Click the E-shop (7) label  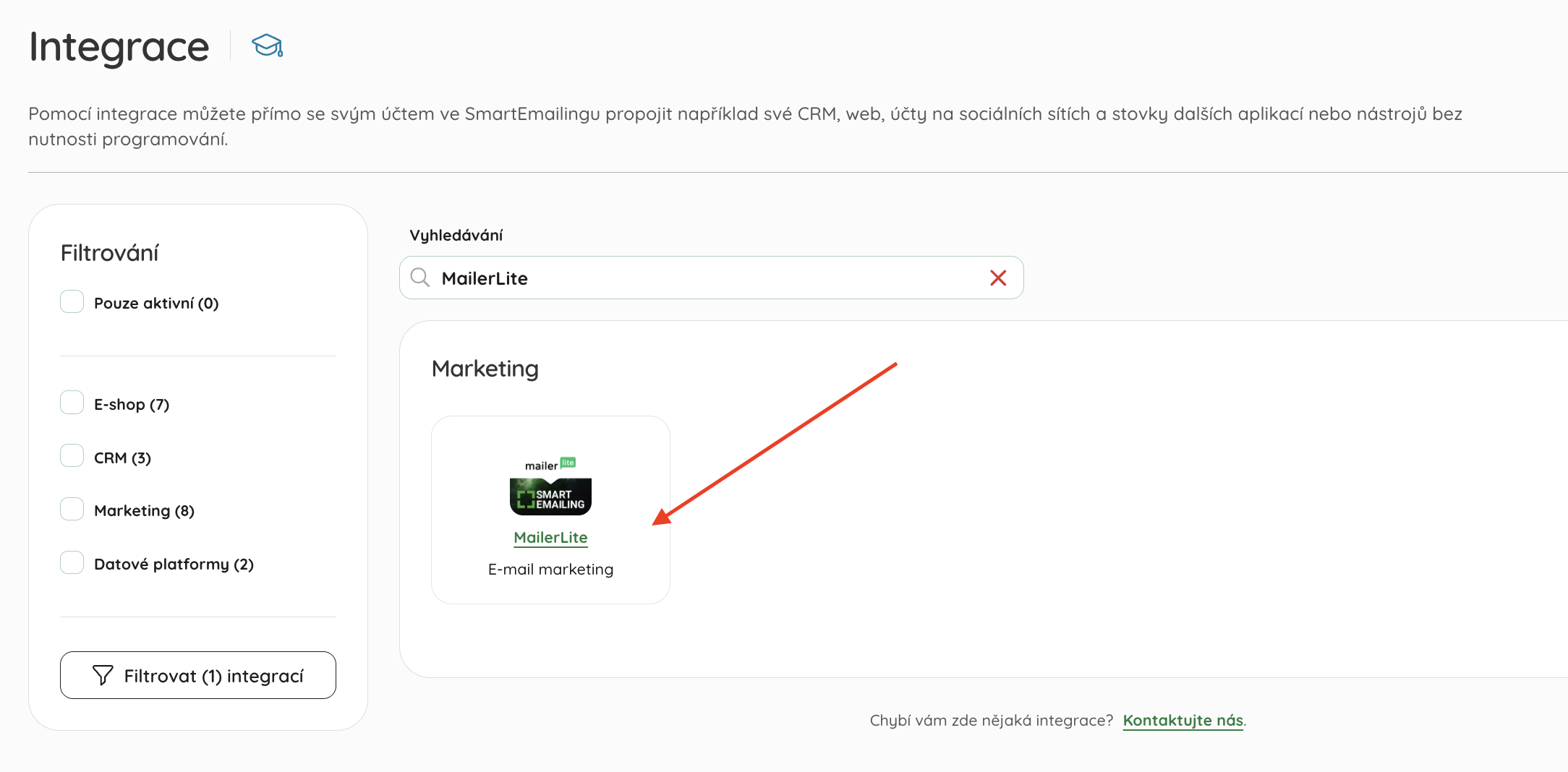[x=132, y=405]
